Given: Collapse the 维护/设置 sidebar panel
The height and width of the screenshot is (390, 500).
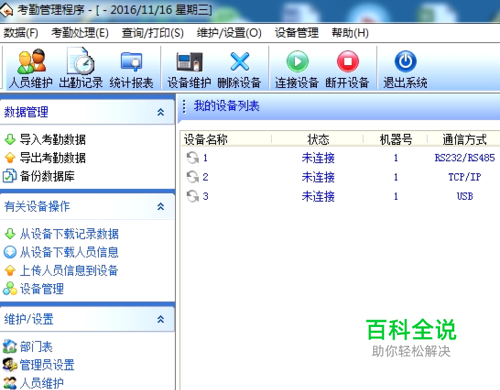Looking at the screenshot, I should (x=161, y=319).
